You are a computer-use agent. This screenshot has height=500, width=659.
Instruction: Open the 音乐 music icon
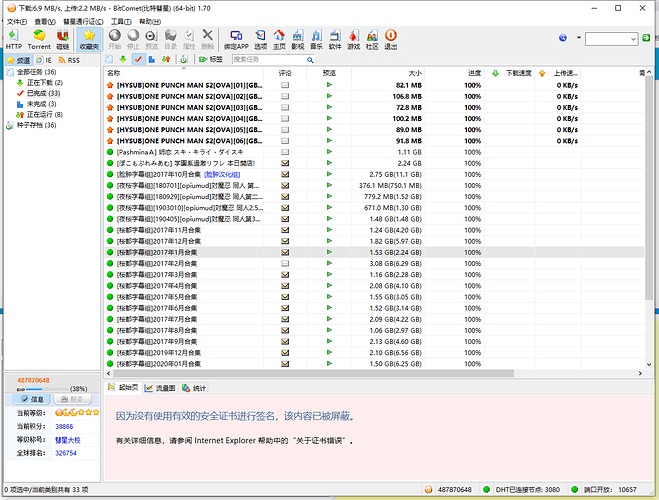click(316, 39)
